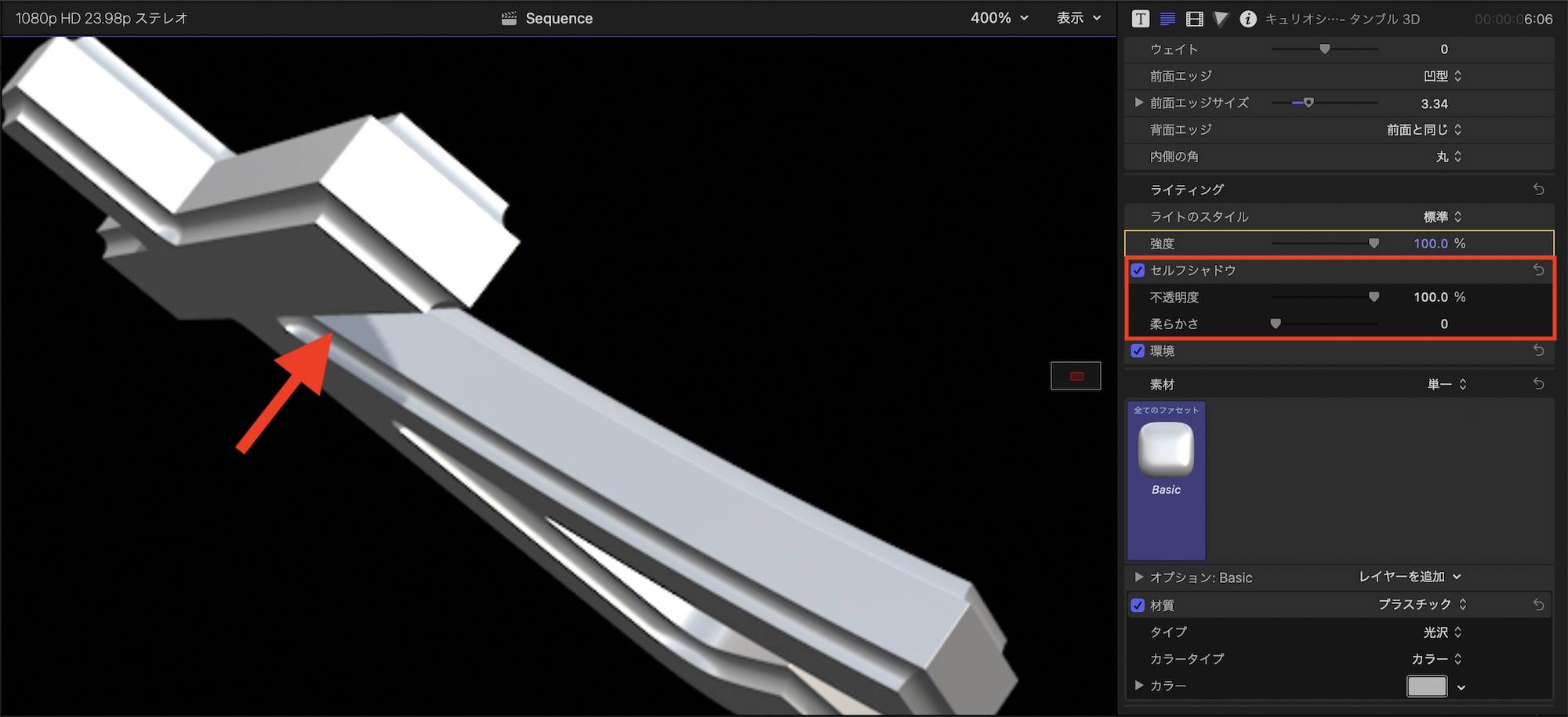Open the 400% viewer zoom dropdown
The height and width of the screenshot is (717, 1568).
point(999,18)
